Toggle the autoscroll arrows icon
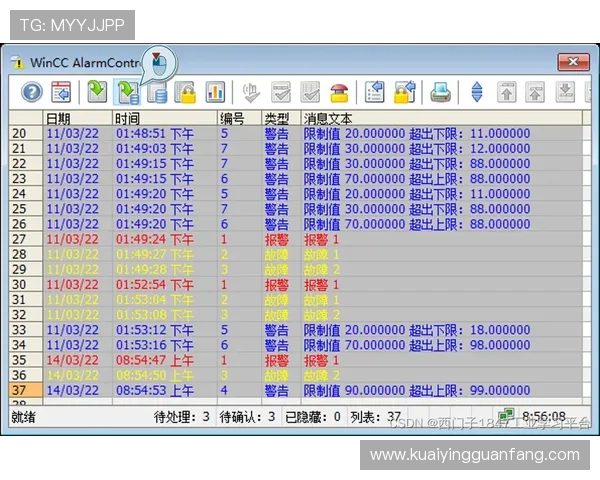This screenshot has height=480, width=600. click(x=477, y=92)
